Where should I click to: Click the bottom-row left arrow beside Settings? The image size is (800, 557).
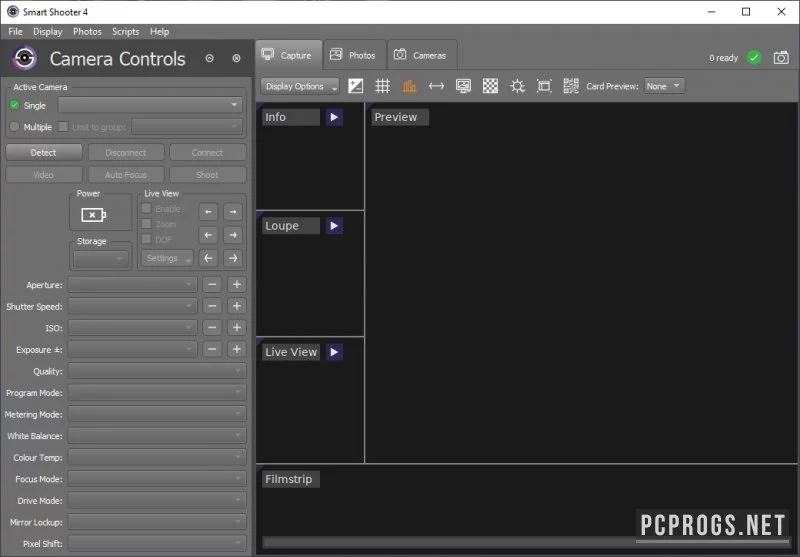(x=208, y=258)
